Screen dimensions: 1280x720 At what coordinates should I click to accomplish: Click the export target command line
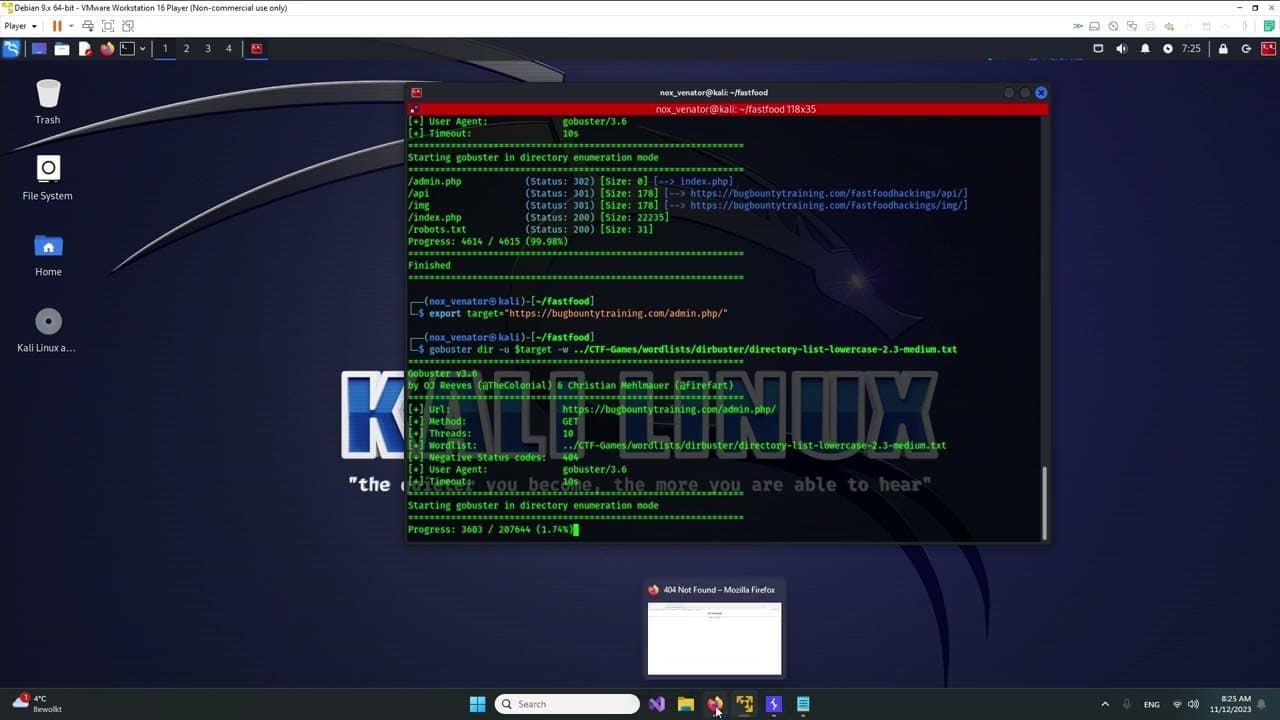point(578,313)
